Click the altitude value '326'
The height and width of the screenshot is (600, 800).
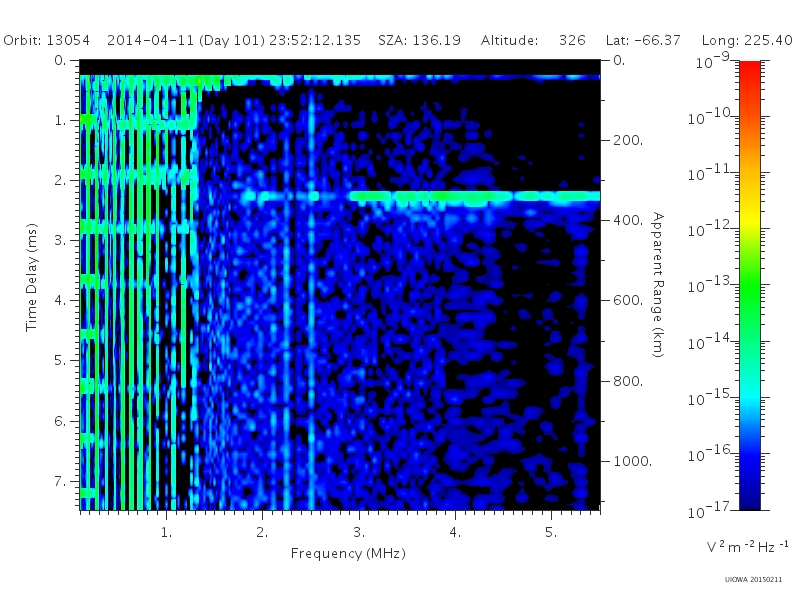(x=572, y=40)
